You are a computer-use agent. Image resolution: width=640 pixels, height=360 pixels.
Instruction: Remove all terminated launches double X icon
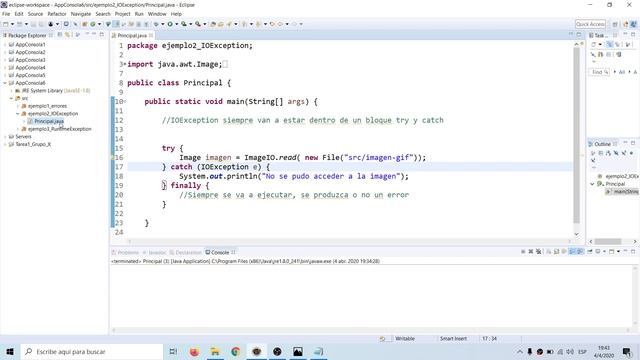pos(539,252)
